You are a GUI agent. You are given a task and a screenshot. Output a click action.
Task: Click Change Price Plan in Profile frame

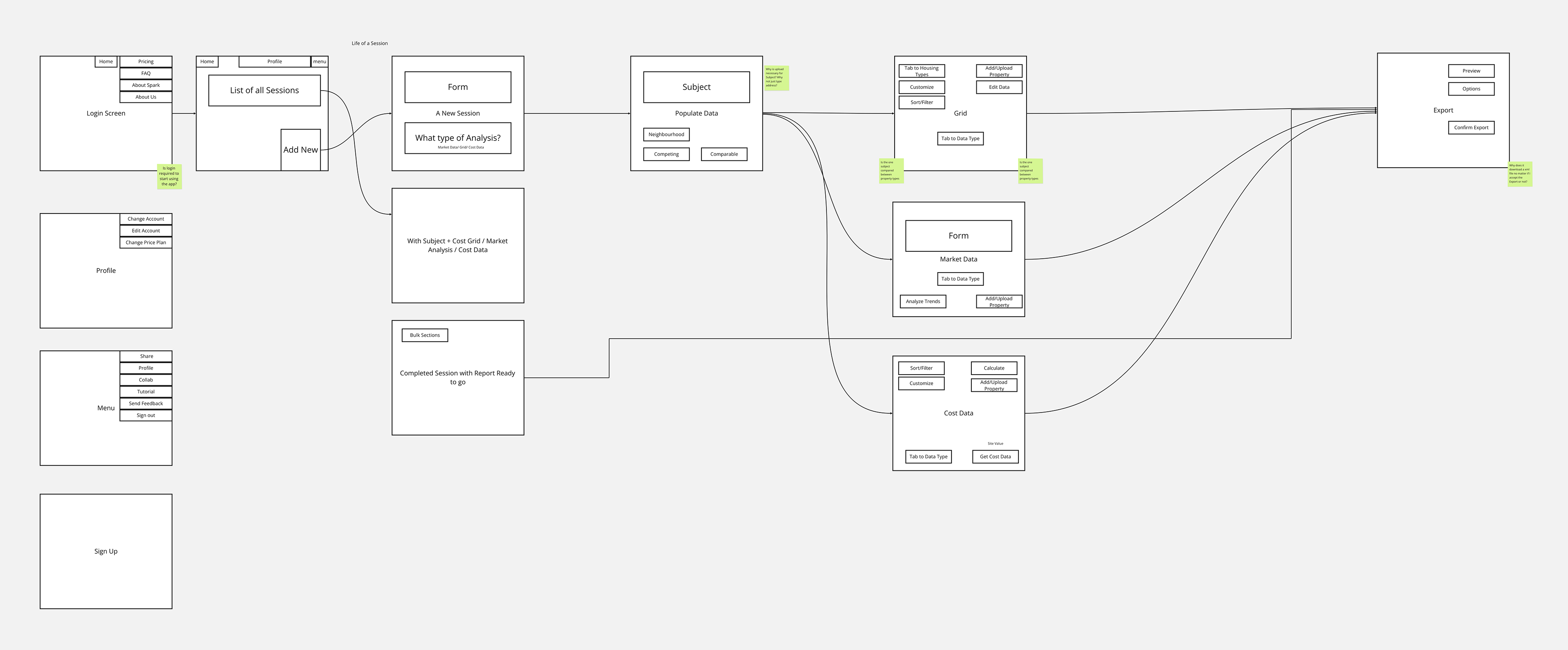point(145,243)
